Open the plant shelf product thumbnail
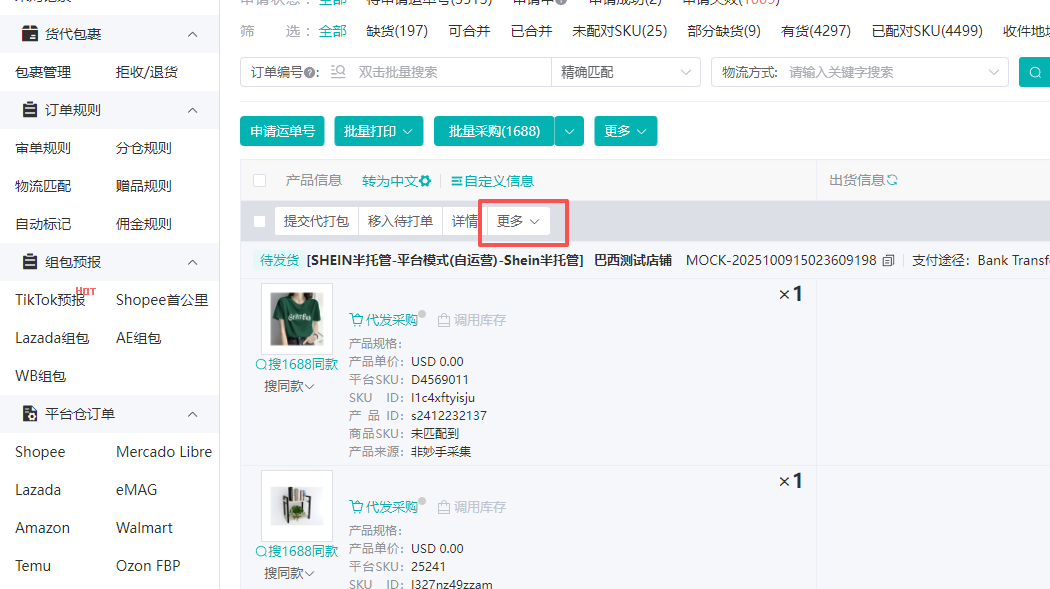The width and height of the screenshot is (1050, 589). point(297,505)
